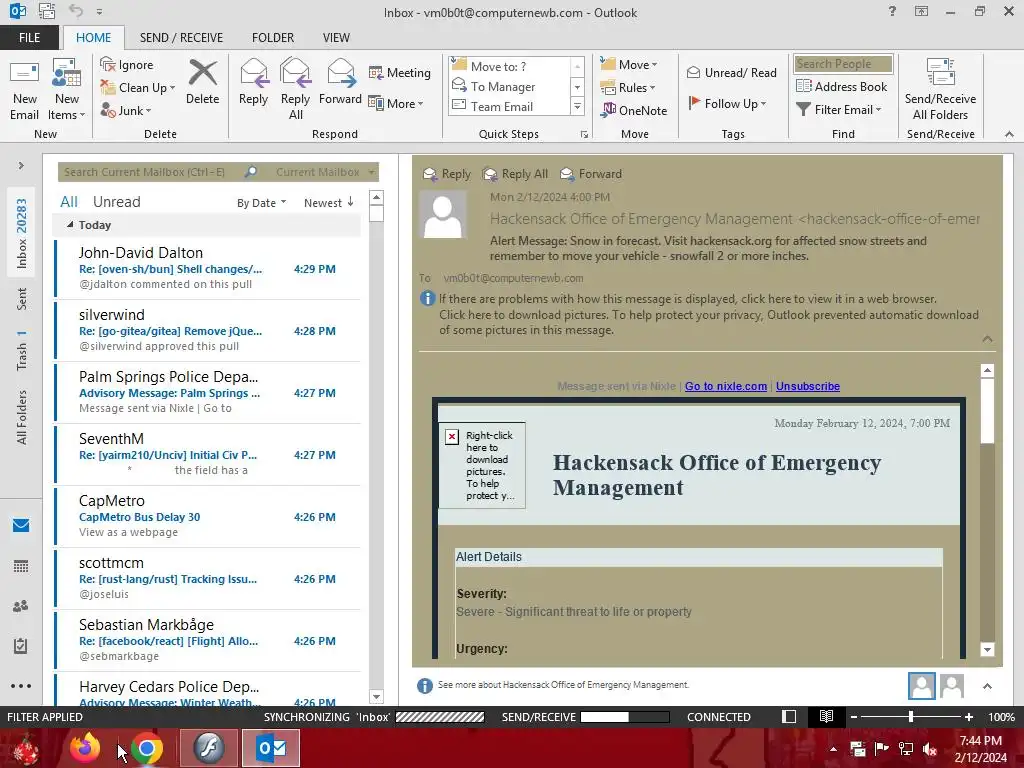This screenshot has height=768, width=1024.
Task: Open the email from John-David Dalton
Action: tap(208, 268)
